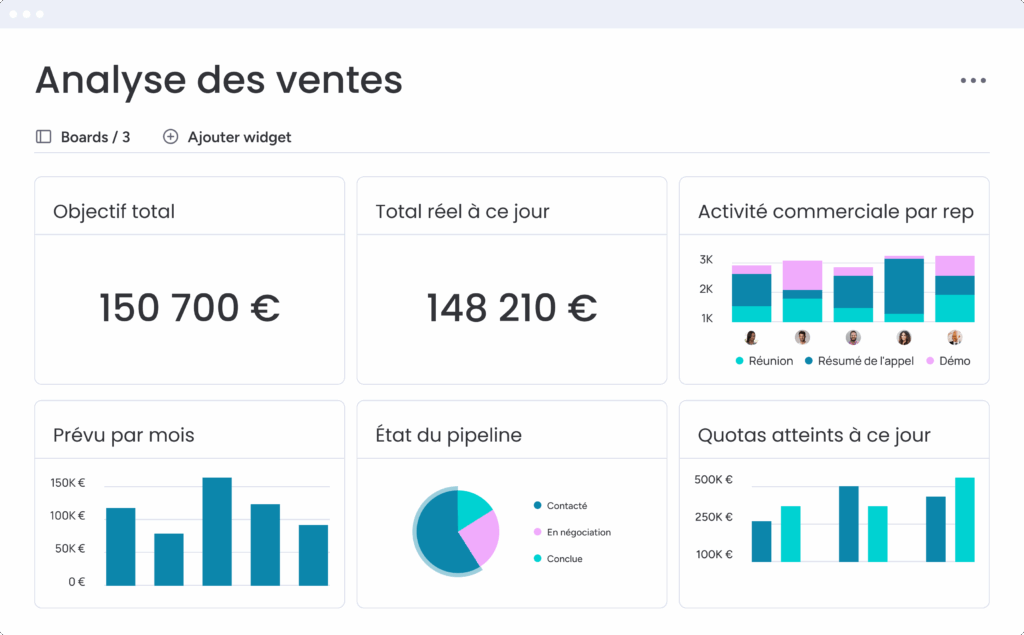Select the fifth rep avatar, the grey-haired man
Viewport: 1024px width, 635px height.
[x=955, y=338]
